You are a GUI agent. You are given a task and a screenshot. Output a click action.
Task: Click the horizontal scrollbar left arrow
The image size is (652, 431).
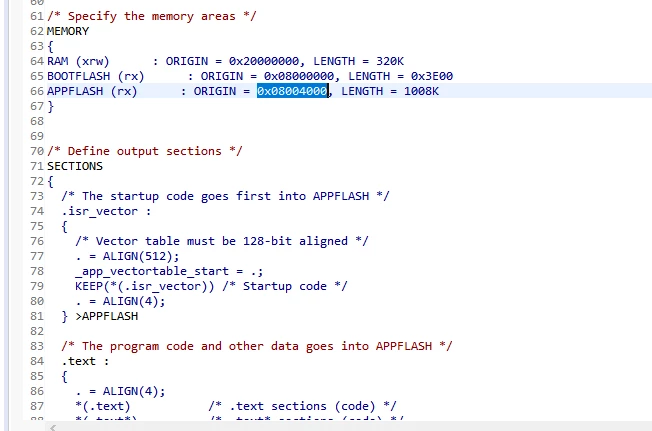coord(53,427)
